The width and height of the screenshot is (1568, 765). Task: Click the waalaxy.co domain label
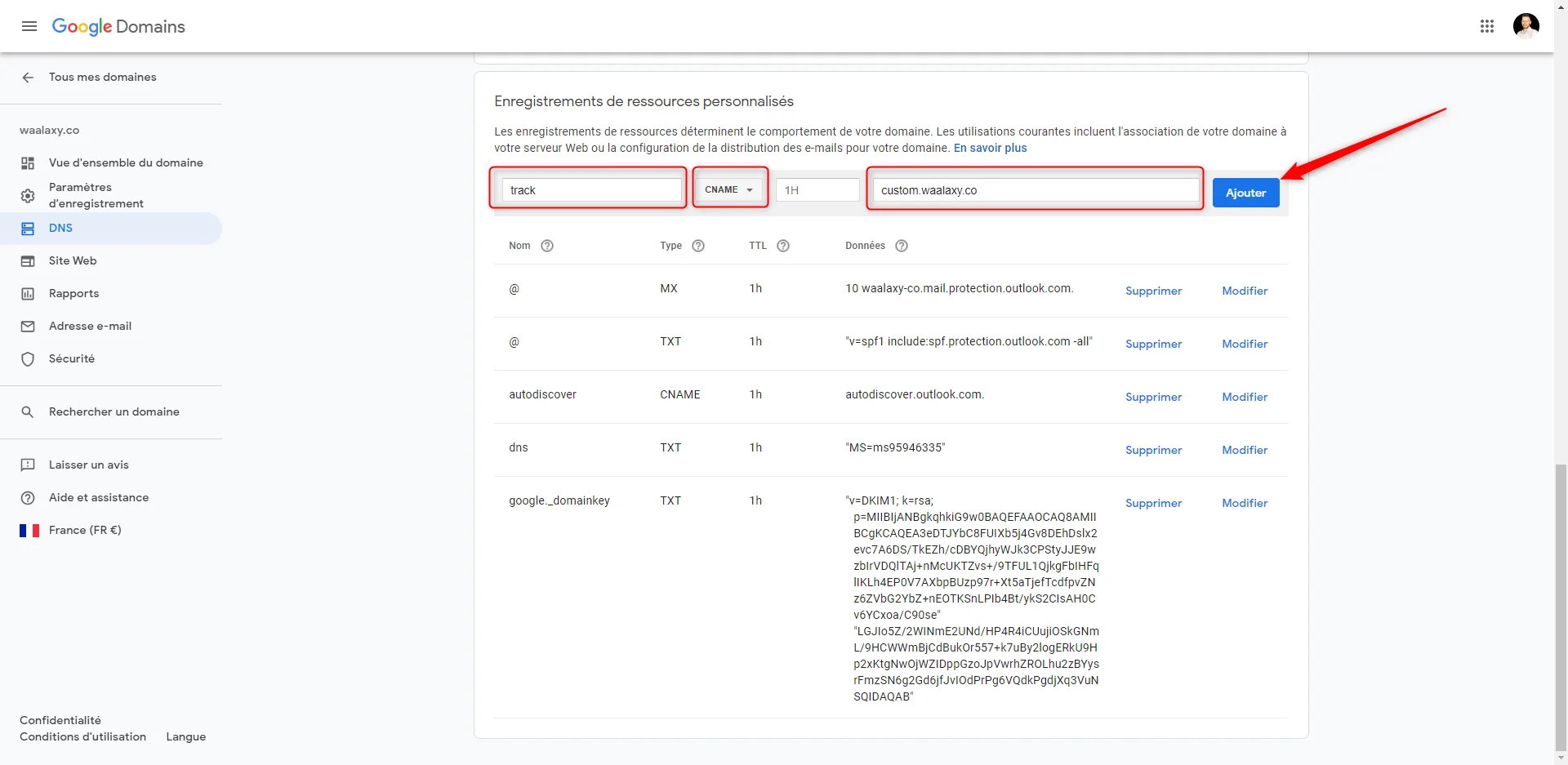(49, 130)
